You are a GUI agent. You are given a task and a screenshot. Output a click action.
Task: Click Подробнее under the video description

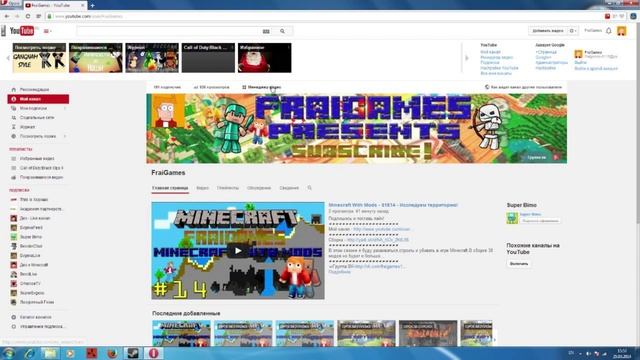point(340,272)
